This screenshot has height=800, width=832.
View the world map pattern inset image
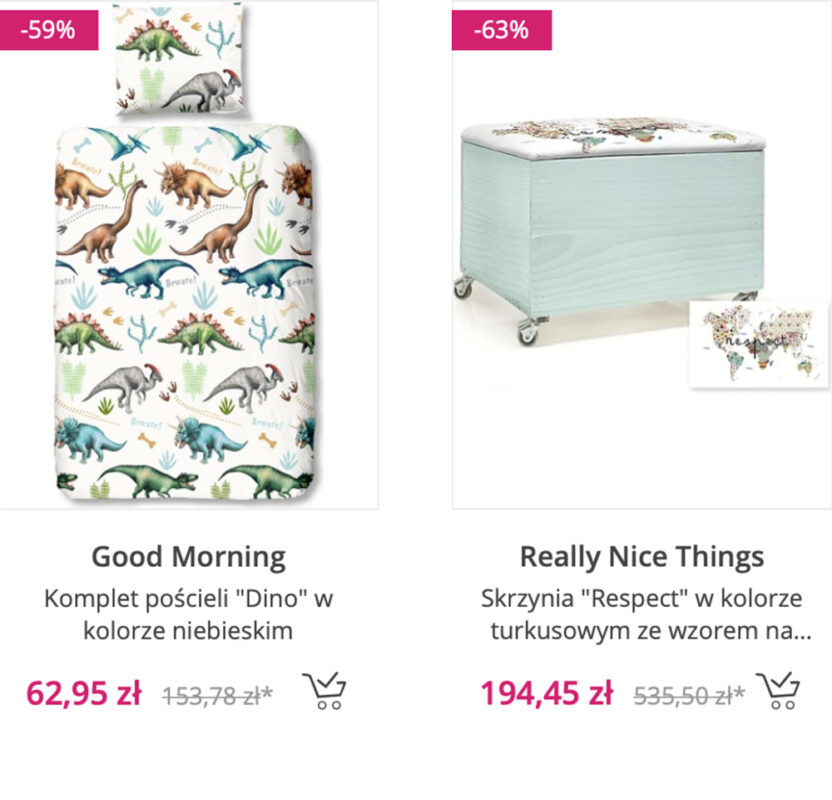tap(757, 342)
